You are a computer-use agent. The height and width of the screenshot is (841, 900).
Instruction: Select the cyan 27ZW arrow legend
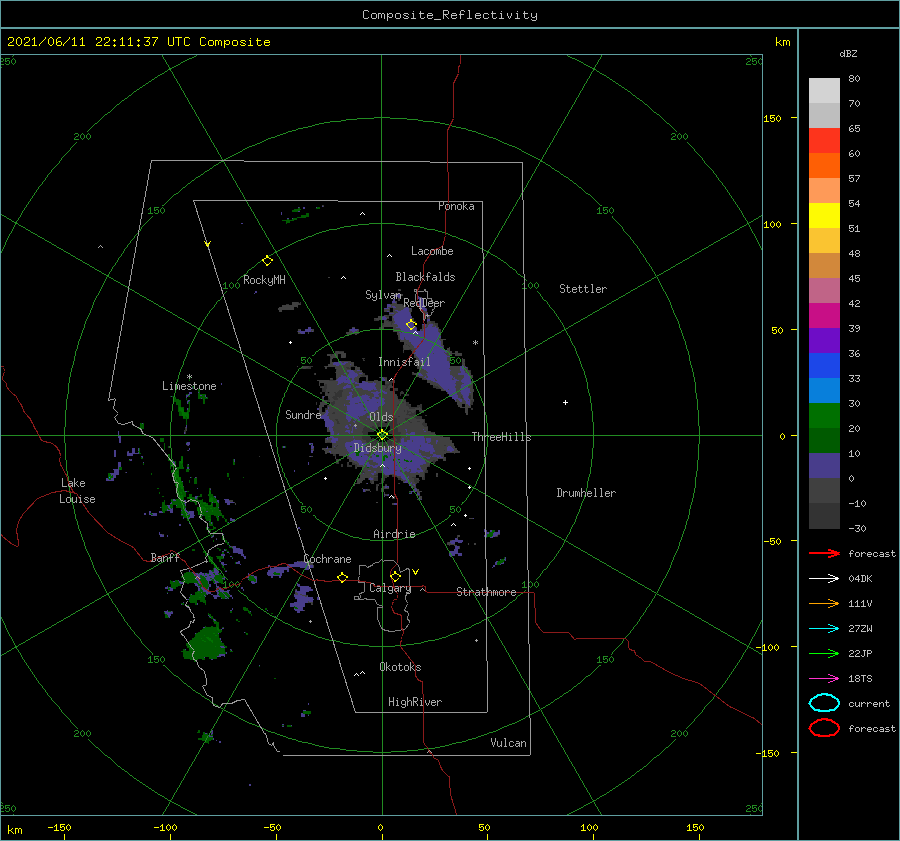[824, 629]
